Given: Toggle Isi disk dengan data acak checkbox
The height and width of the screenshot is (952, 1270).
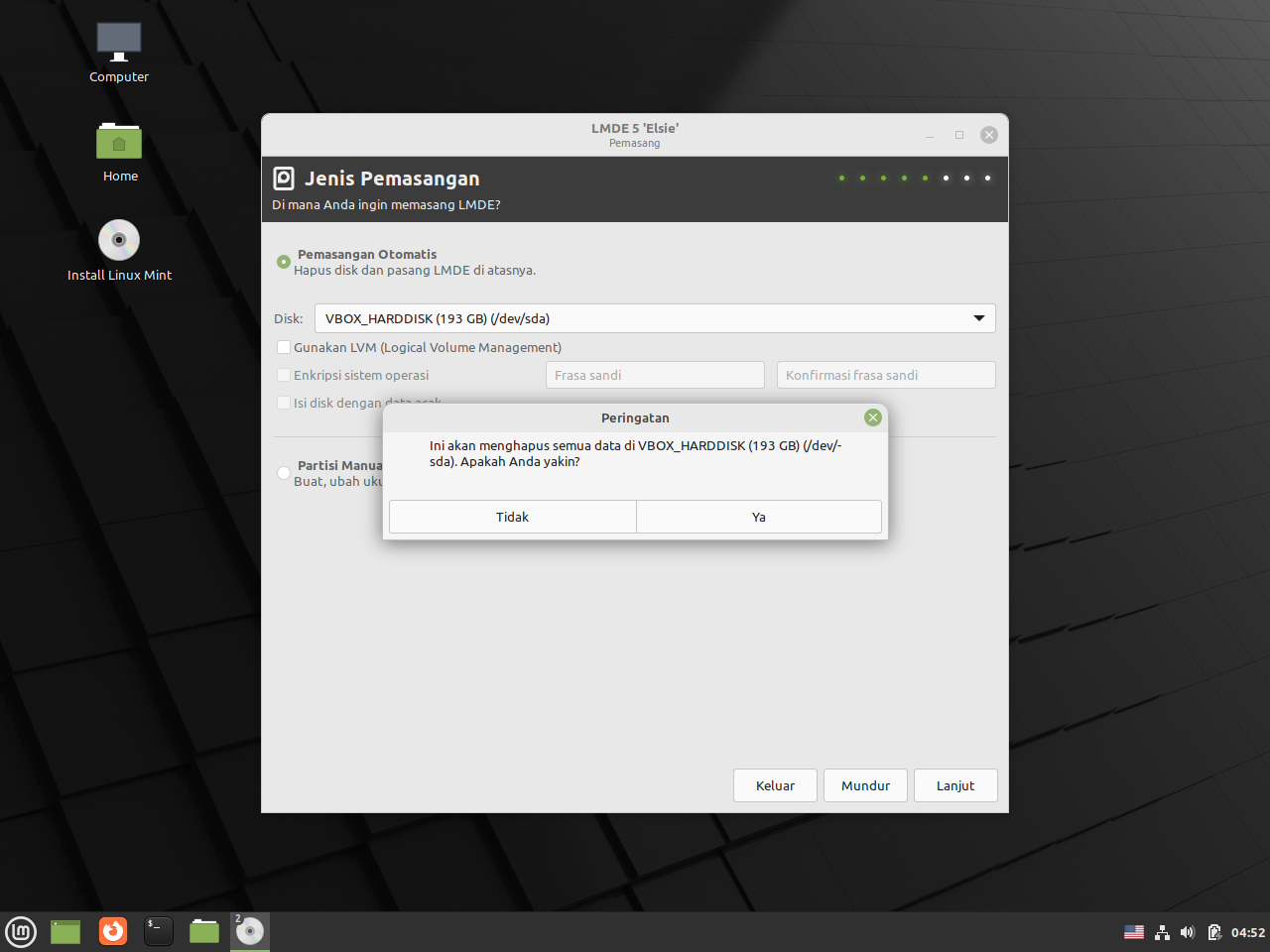Looking at the screenshot, I should (x=284, y=403).
